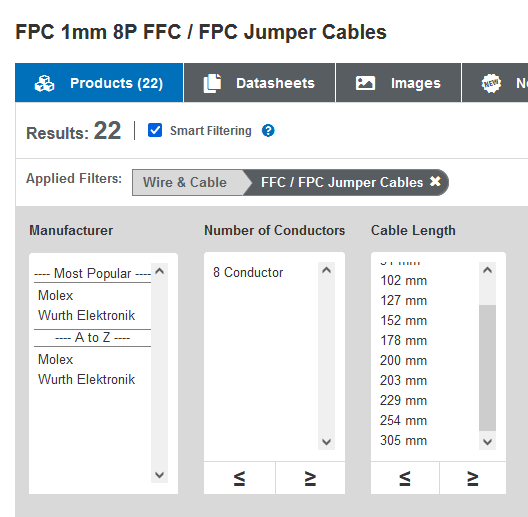
Task: Click greater-than-or-equal under Cable Length
Action: pyautogui.click(x=473, y=478)
